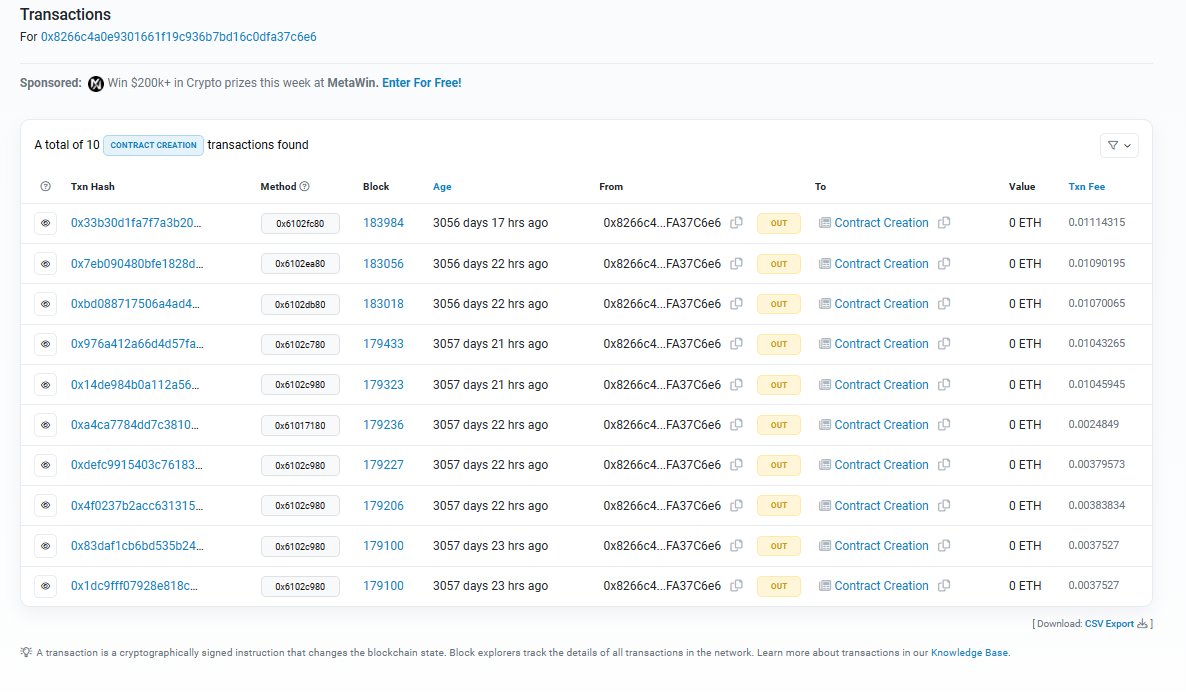1186x692 pixels.
Task: Copy From address in block 183984 row
Action: (736, 223)
